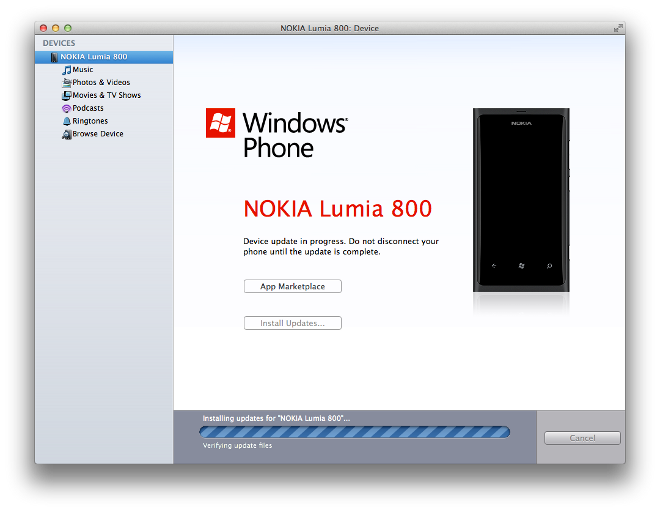This screenshot has width=660, height=512.
Task: Minimize the window with yellow button
Action: point(56,28)
